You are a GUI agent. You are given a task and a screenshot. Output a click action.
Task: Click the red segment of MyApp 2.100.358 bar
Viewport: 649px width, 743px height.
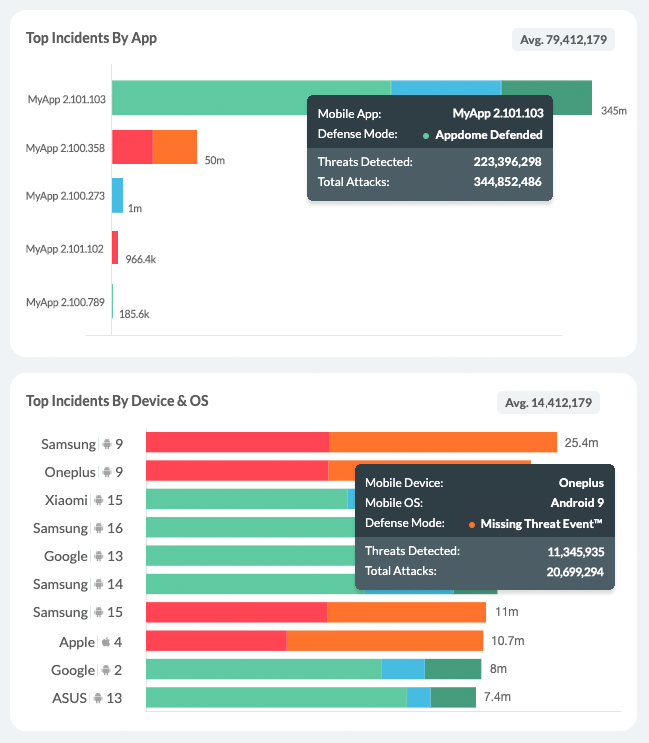[x=131, y=147]
